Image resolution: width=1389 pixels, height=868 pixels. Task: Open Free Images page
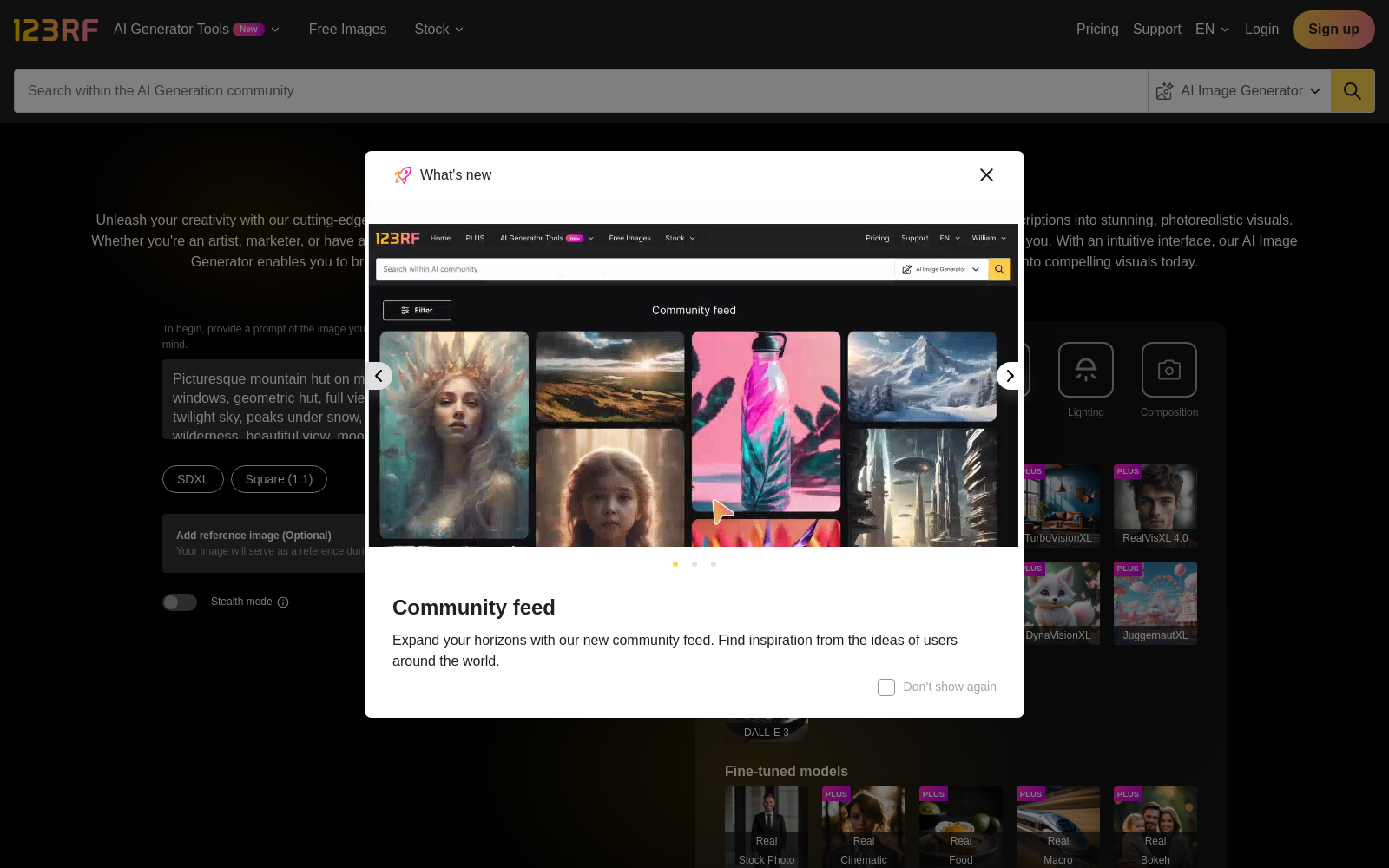click(x=347, y=30)
